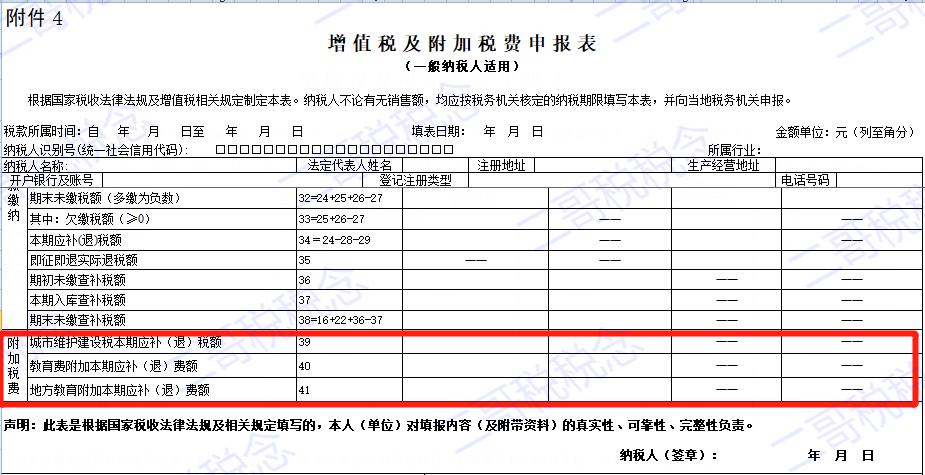925x475 pixels.
Task: Click the signature date '年 月 日' at bottom
Action: click(x=840, y=456)
